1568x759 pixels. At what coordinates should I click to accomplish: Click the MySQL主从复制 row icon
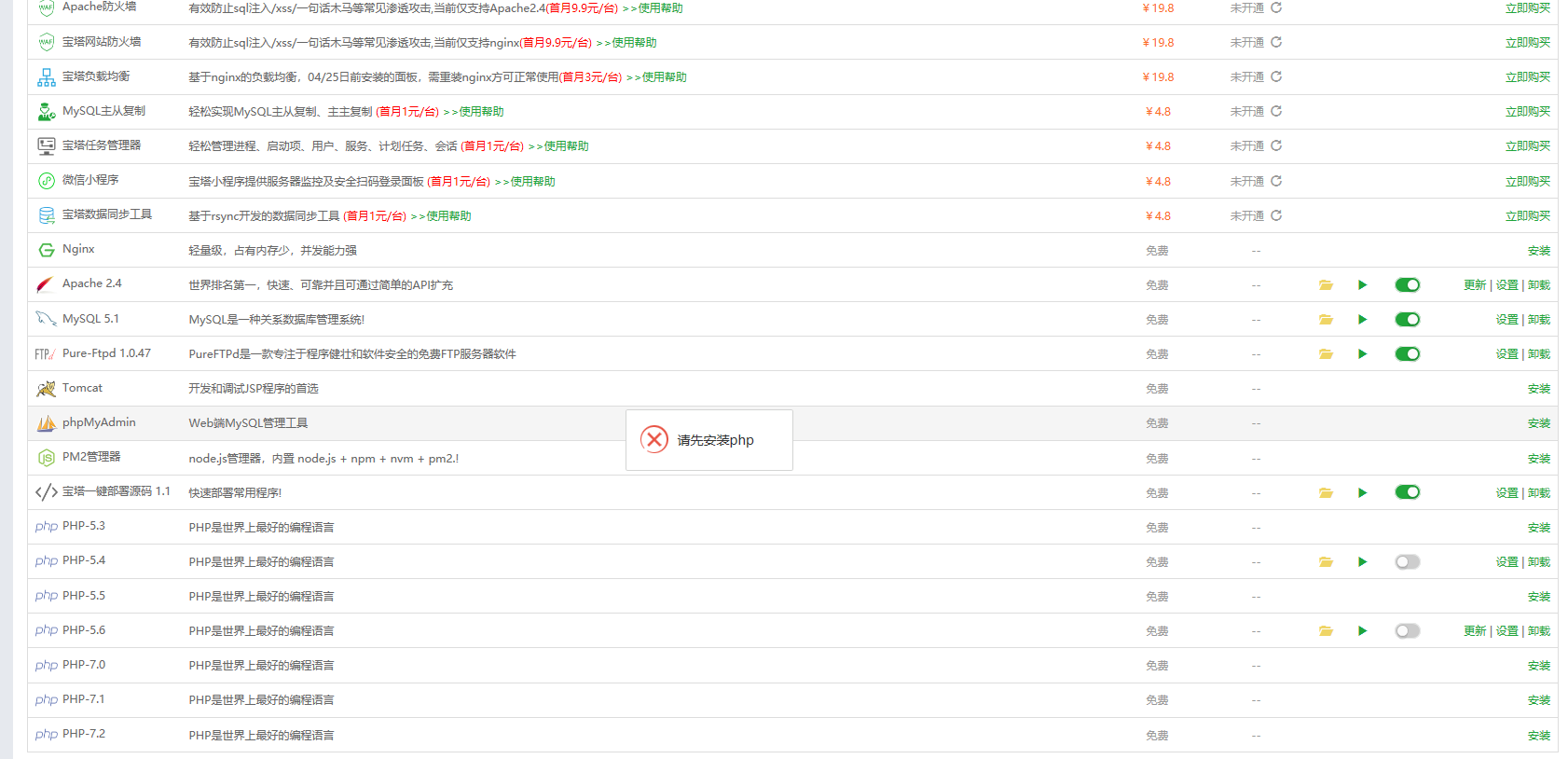47,112
